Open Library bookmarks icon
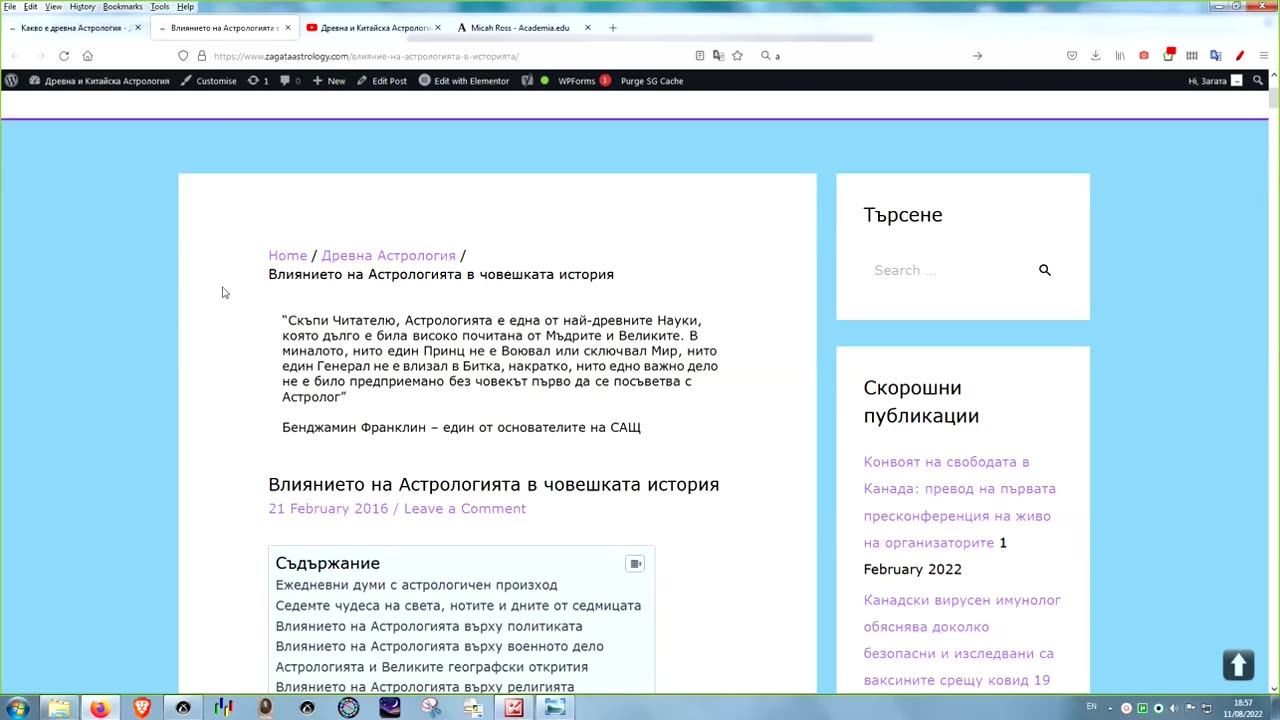1280x720 pixels. 1120,56
